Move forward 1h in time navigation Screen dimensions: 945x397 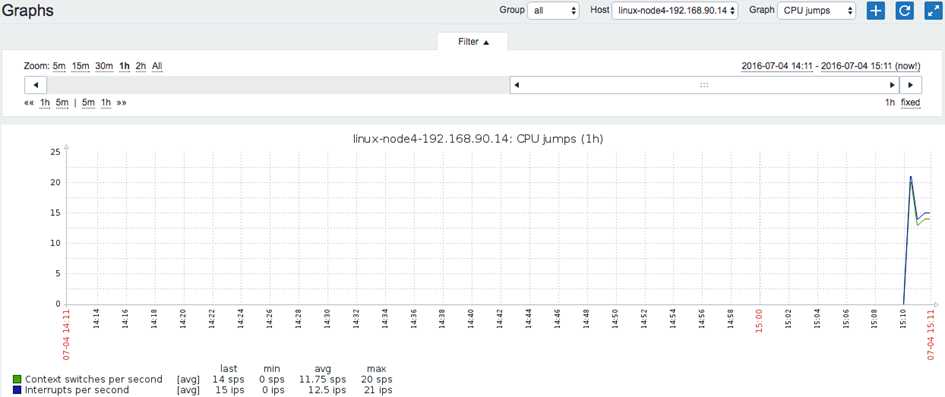coord(106,102)
